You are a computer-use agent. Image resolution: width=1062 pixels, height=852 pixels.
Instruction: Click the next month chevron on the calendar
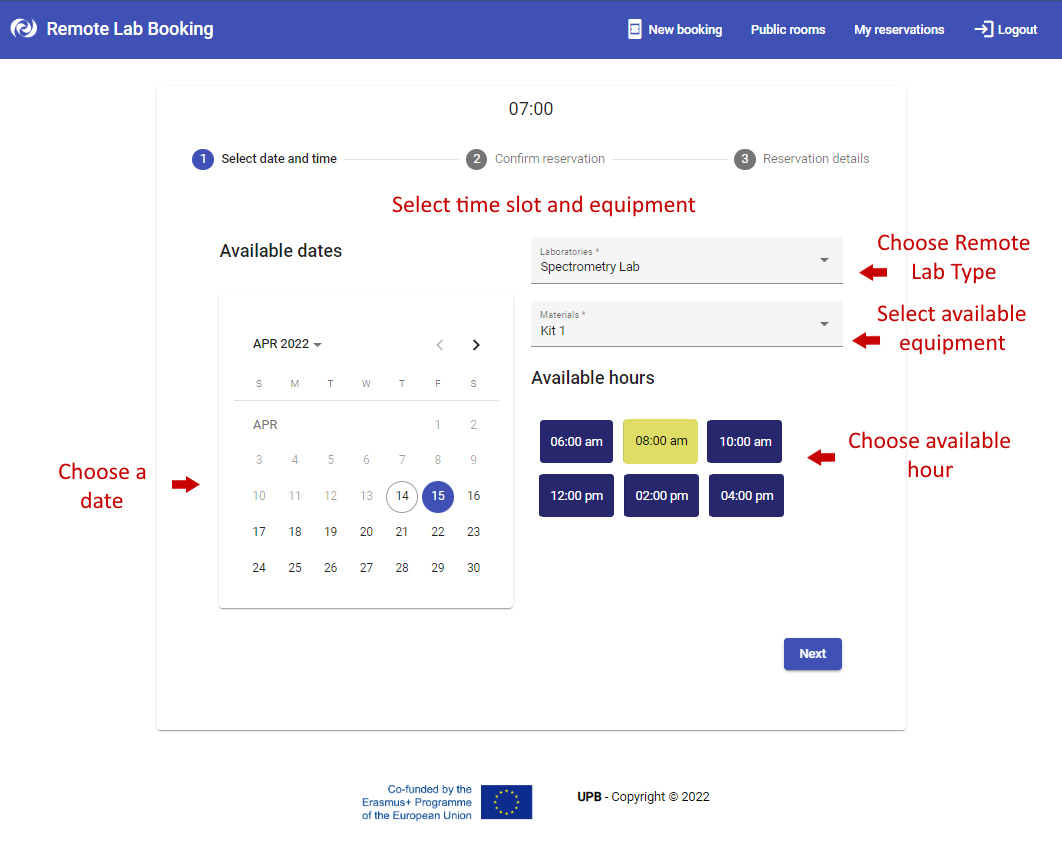(476, 344)
